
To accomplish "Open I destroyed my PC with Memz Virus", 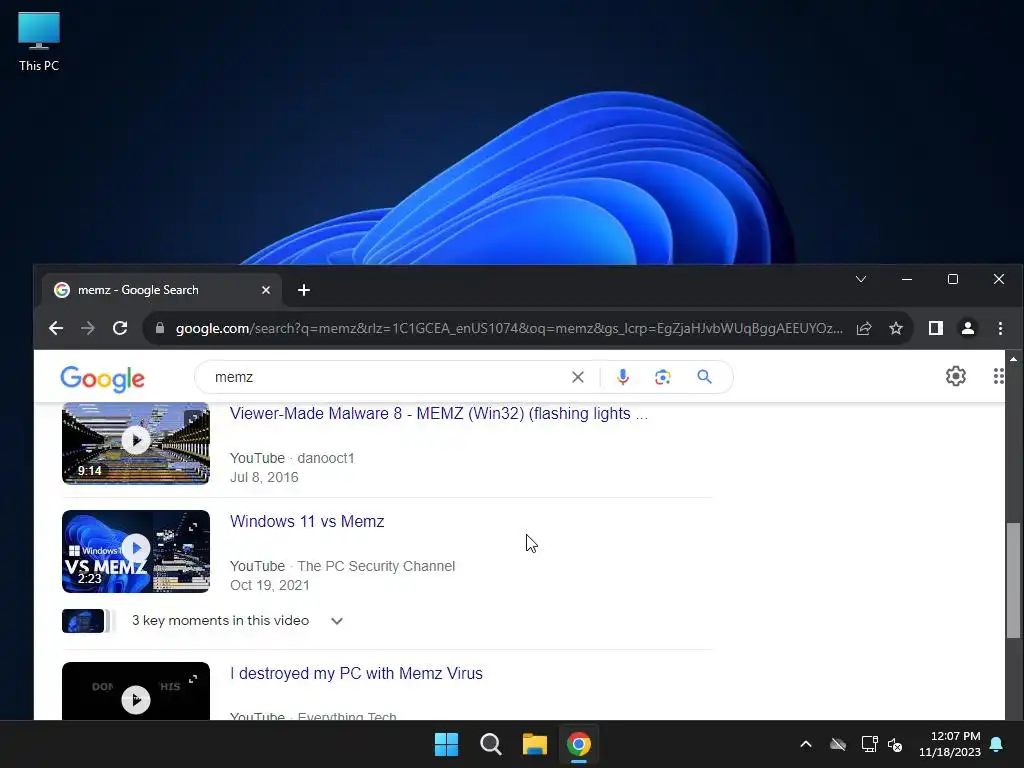I will click(356, 673).
